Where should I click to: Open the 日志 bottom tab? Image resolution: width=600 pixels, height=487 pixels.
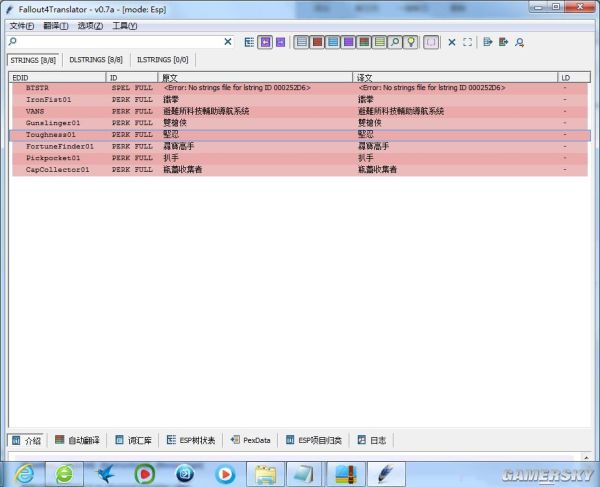tap(372, 440)
